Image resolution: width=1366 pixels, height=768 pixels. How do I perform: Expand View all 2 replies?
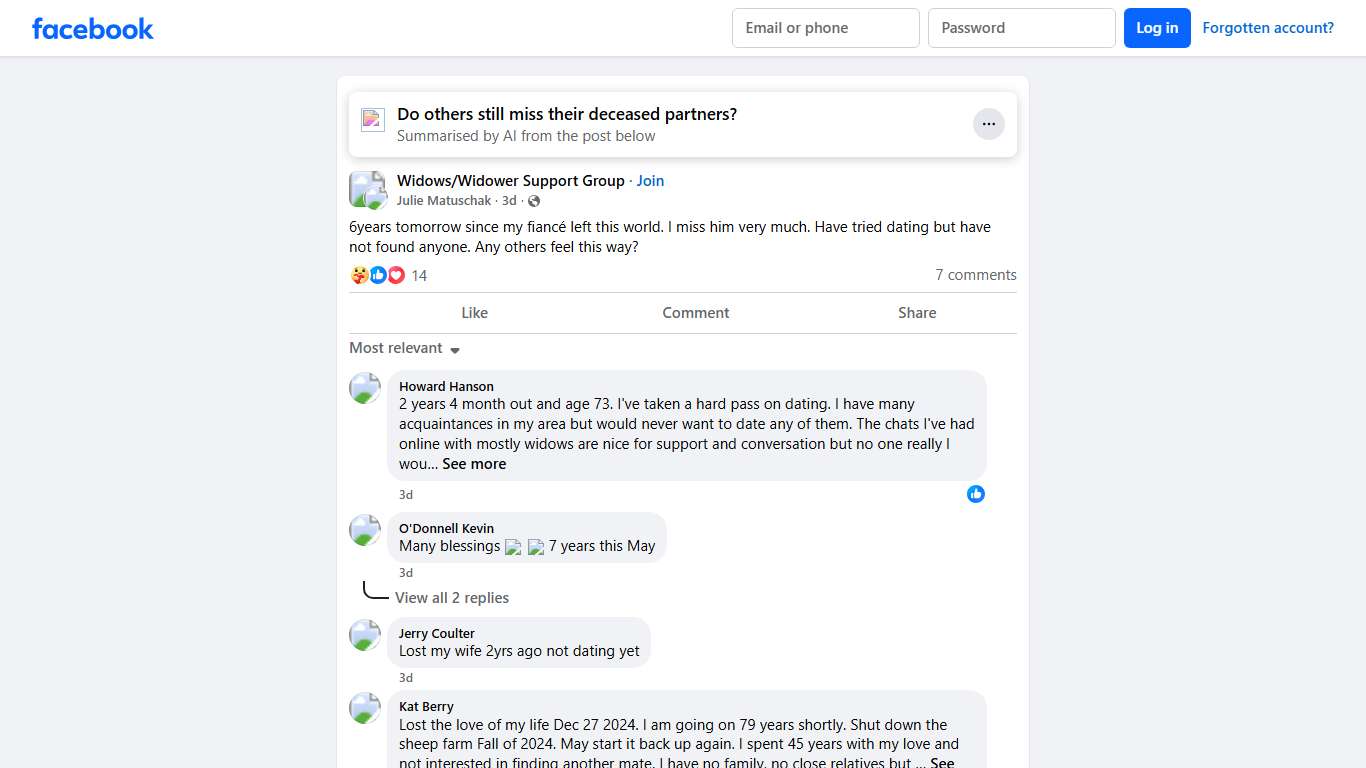[x=451, y=598]
